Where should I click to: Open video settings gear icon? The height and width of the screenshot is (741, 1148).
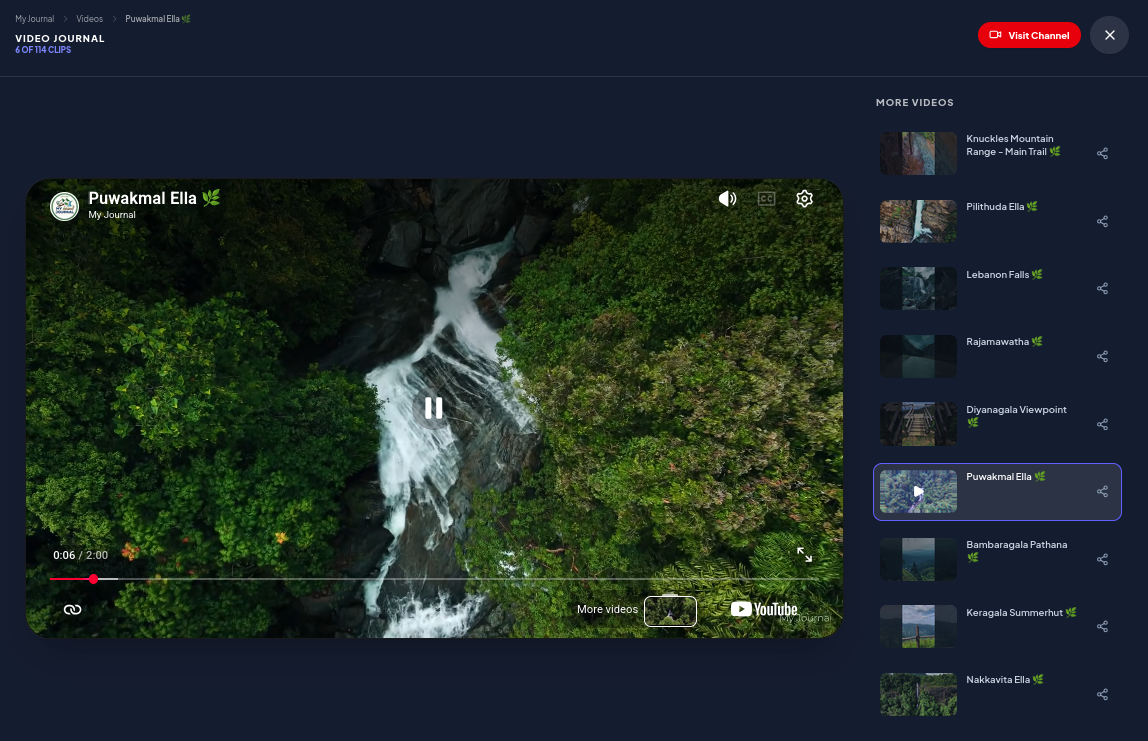pyautogui.click(x=805, y=198)
